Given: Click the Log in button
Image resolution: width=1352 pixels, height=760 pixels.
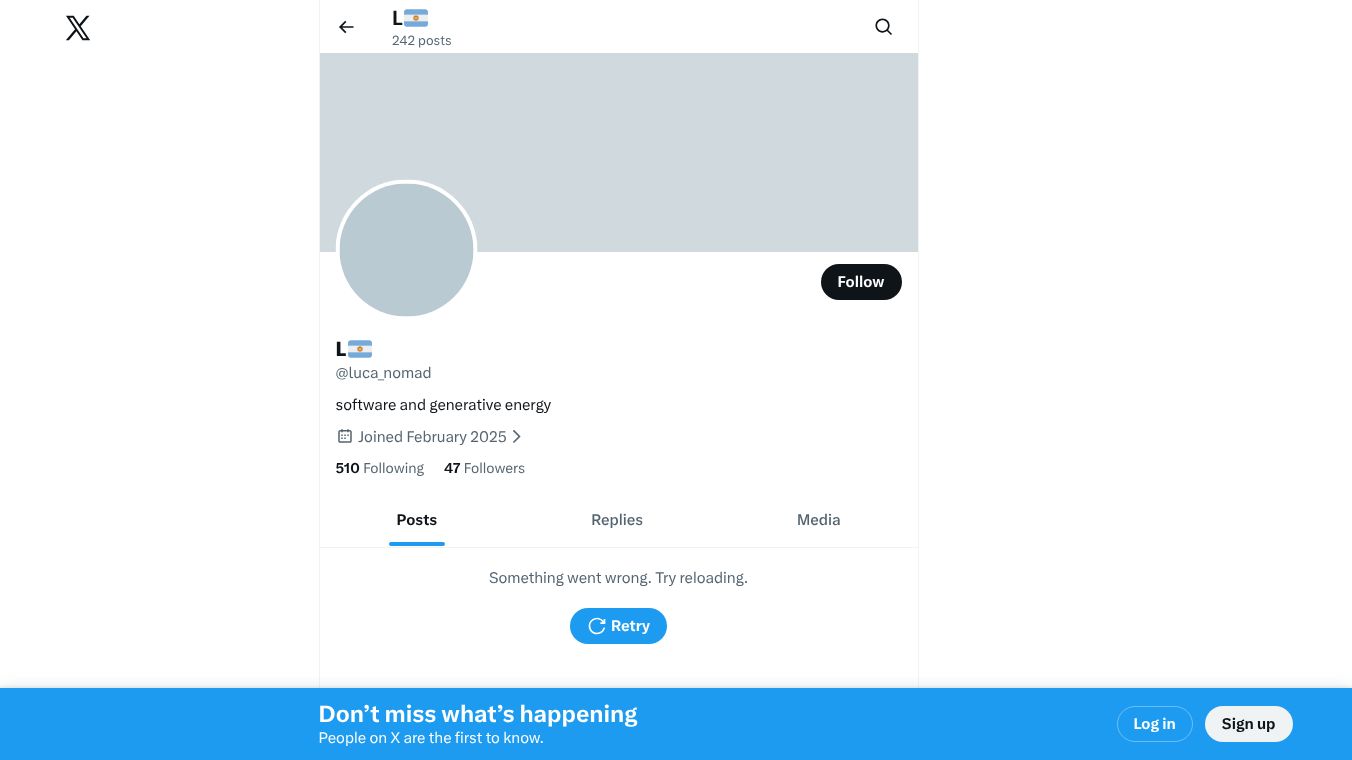Looking at the screenshot, I should click(x=1154, y=724).
